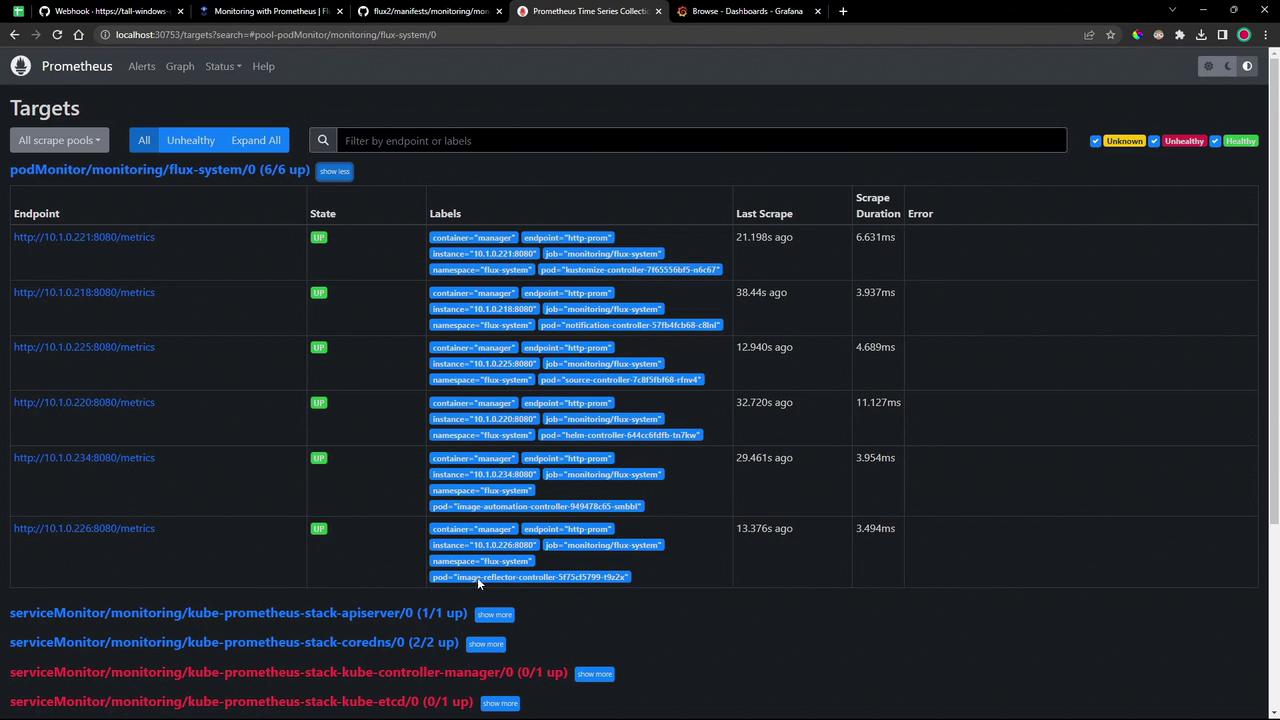Image resolution: width=1280 pixels, height=720 pixels.
Task: Open the Help navigation item
Action: pos(263,66)
